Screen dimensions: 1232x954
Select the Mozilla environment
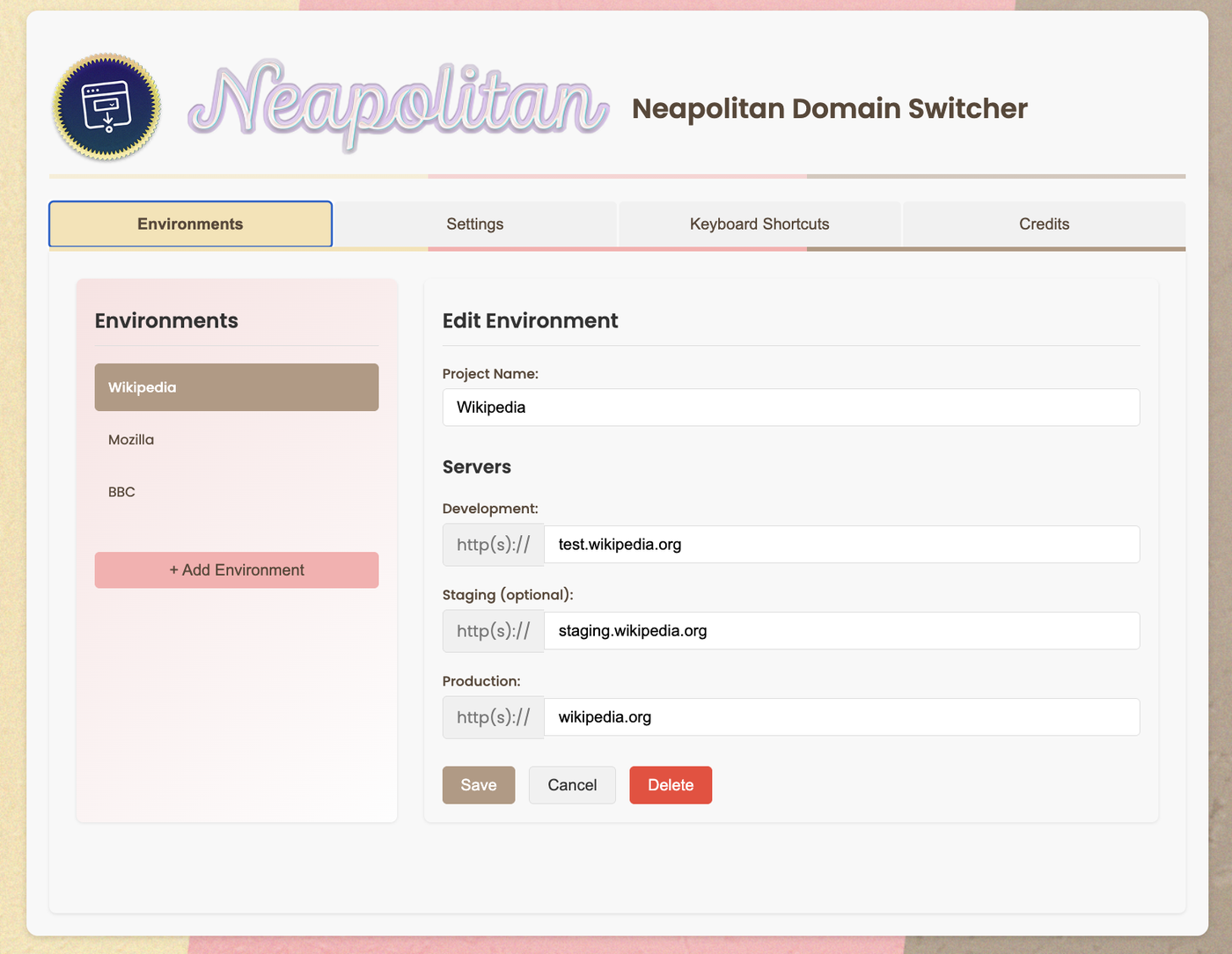click(x=237, y=439)
